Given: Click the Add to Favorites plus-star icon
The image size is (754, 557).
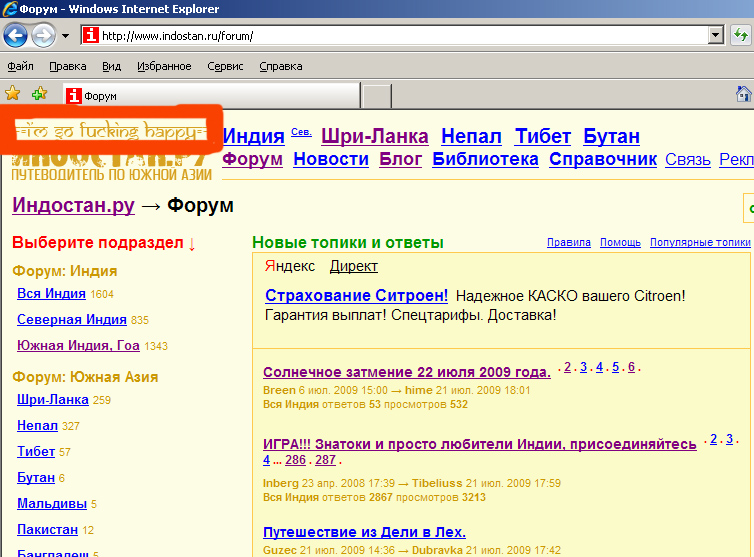Looking at the screenshot, I should 39,94.
